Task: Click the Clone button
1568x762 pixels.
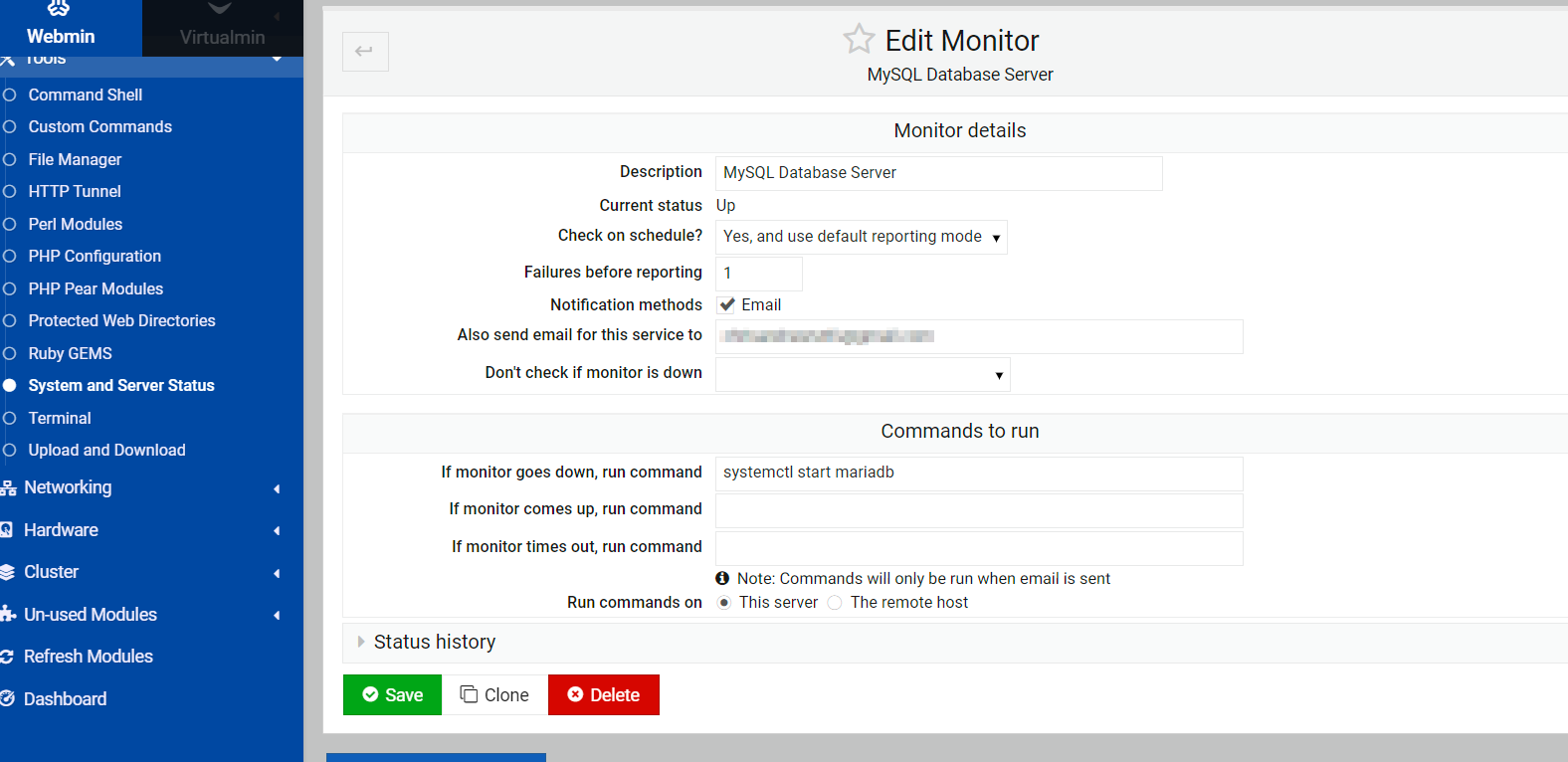Action: 494,694
